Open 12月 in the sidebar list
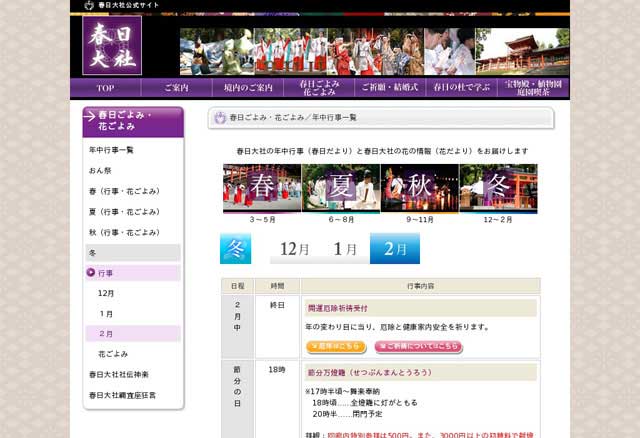Screen dimensions: 640x438 (106, 293)
